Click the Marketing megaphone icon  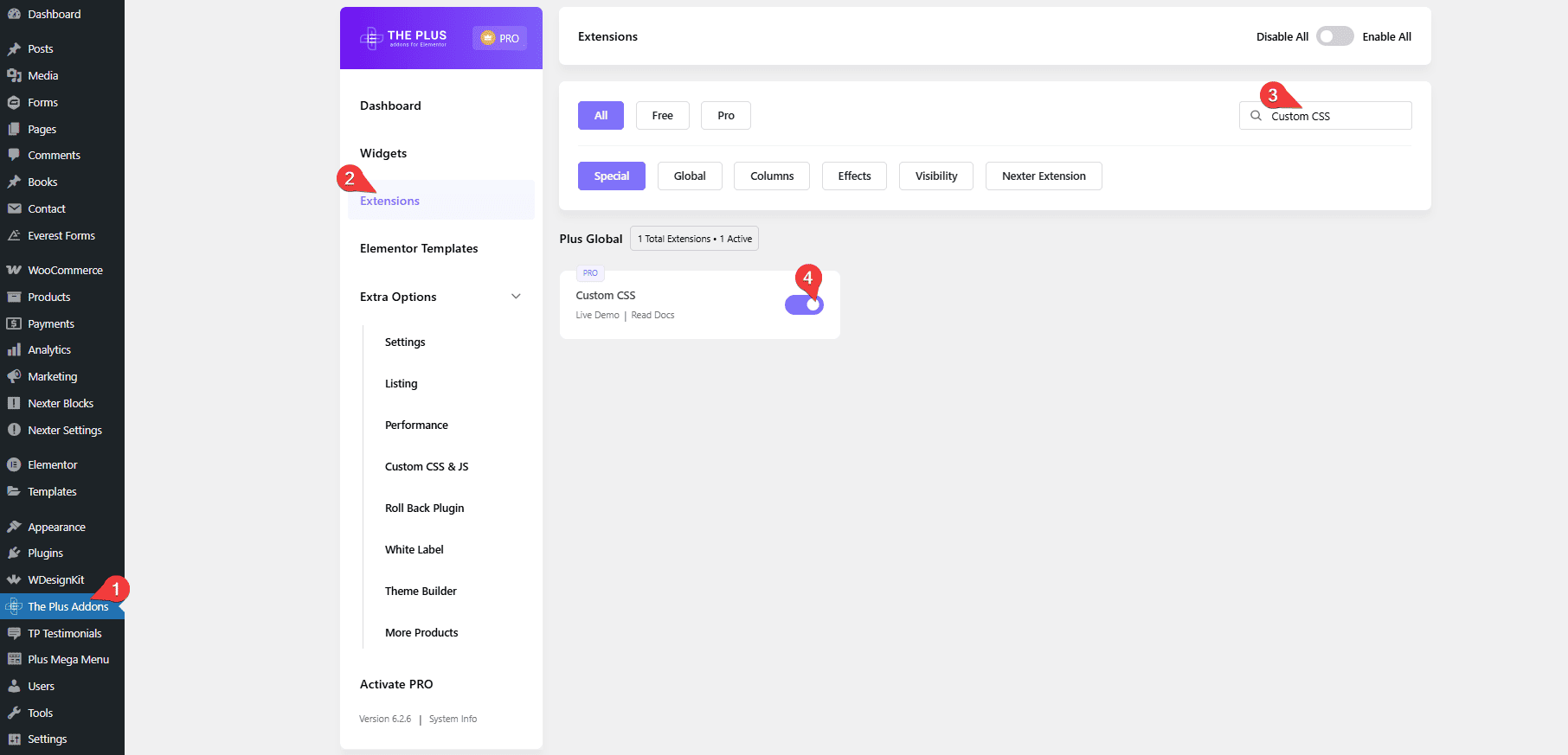tap(14, 376)
